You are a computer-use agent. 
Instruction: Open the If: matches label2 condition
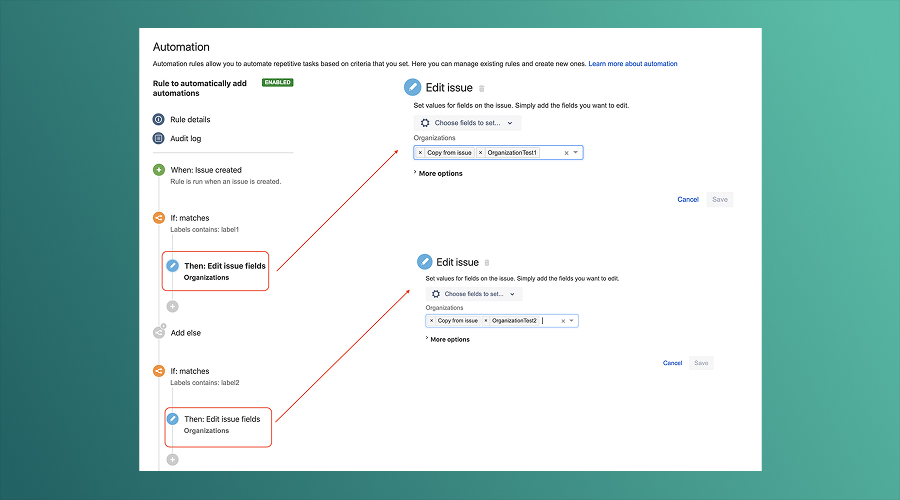(189, 371)
